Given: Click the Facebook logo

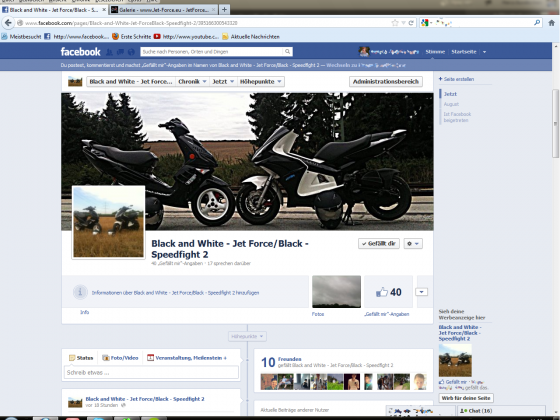Looking at the screenshot, I should coord(80,52).
